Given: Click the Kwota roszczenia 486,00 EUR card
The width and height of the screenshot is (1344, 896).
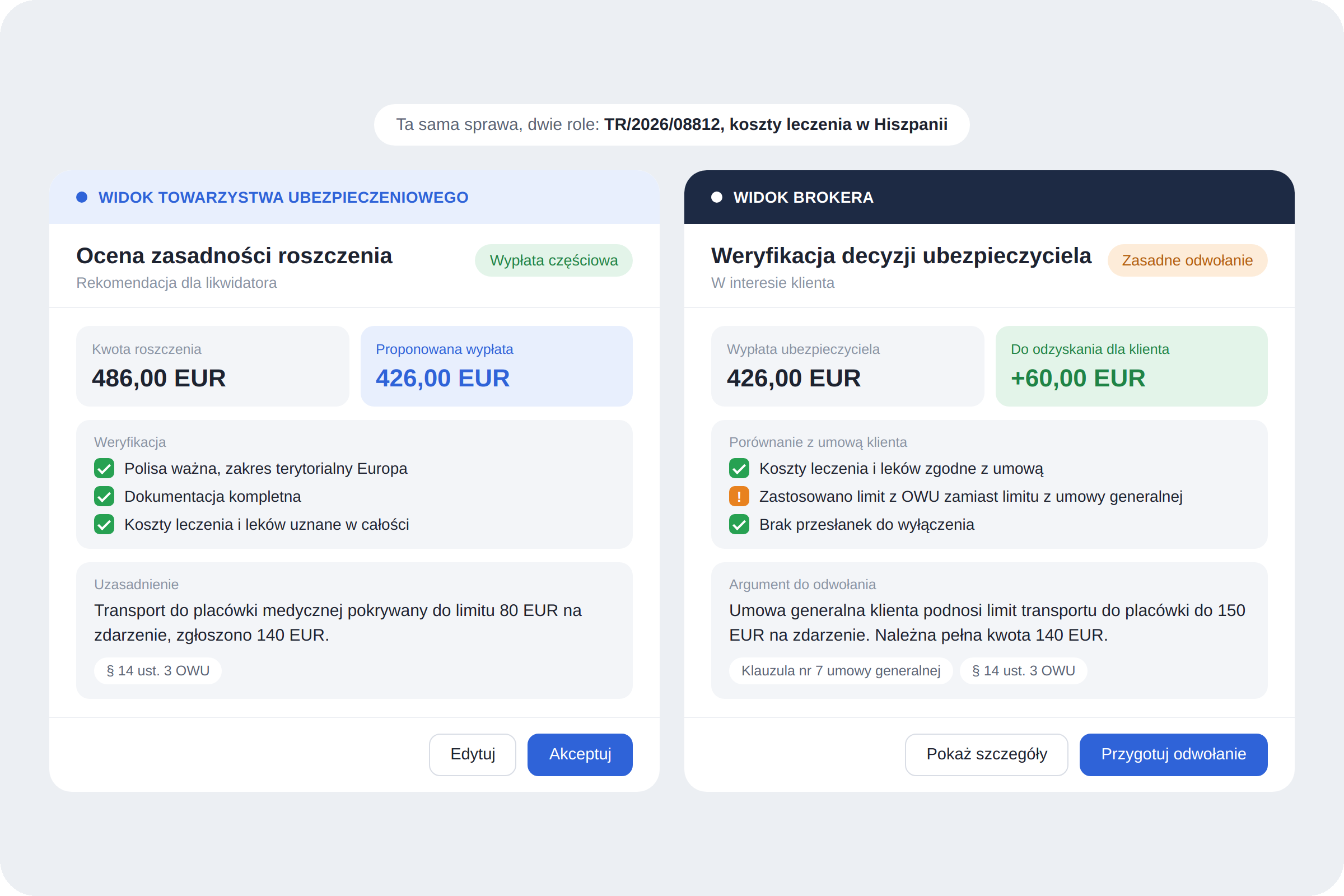Looking at the screenshot, I should tap(213, 366).
